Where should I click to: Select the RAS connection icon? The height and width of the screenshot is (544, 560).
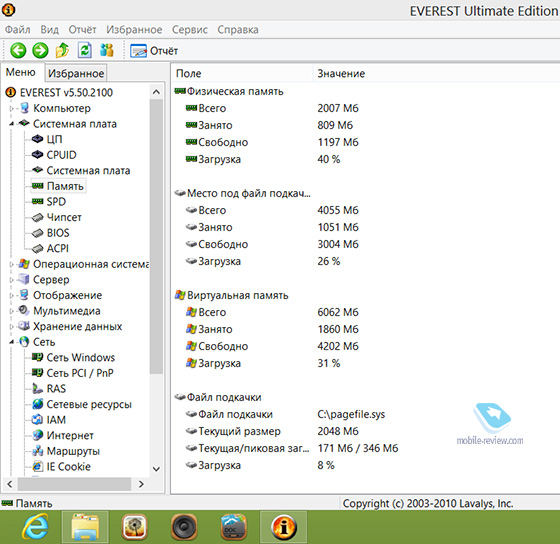[x=38, y=388]
